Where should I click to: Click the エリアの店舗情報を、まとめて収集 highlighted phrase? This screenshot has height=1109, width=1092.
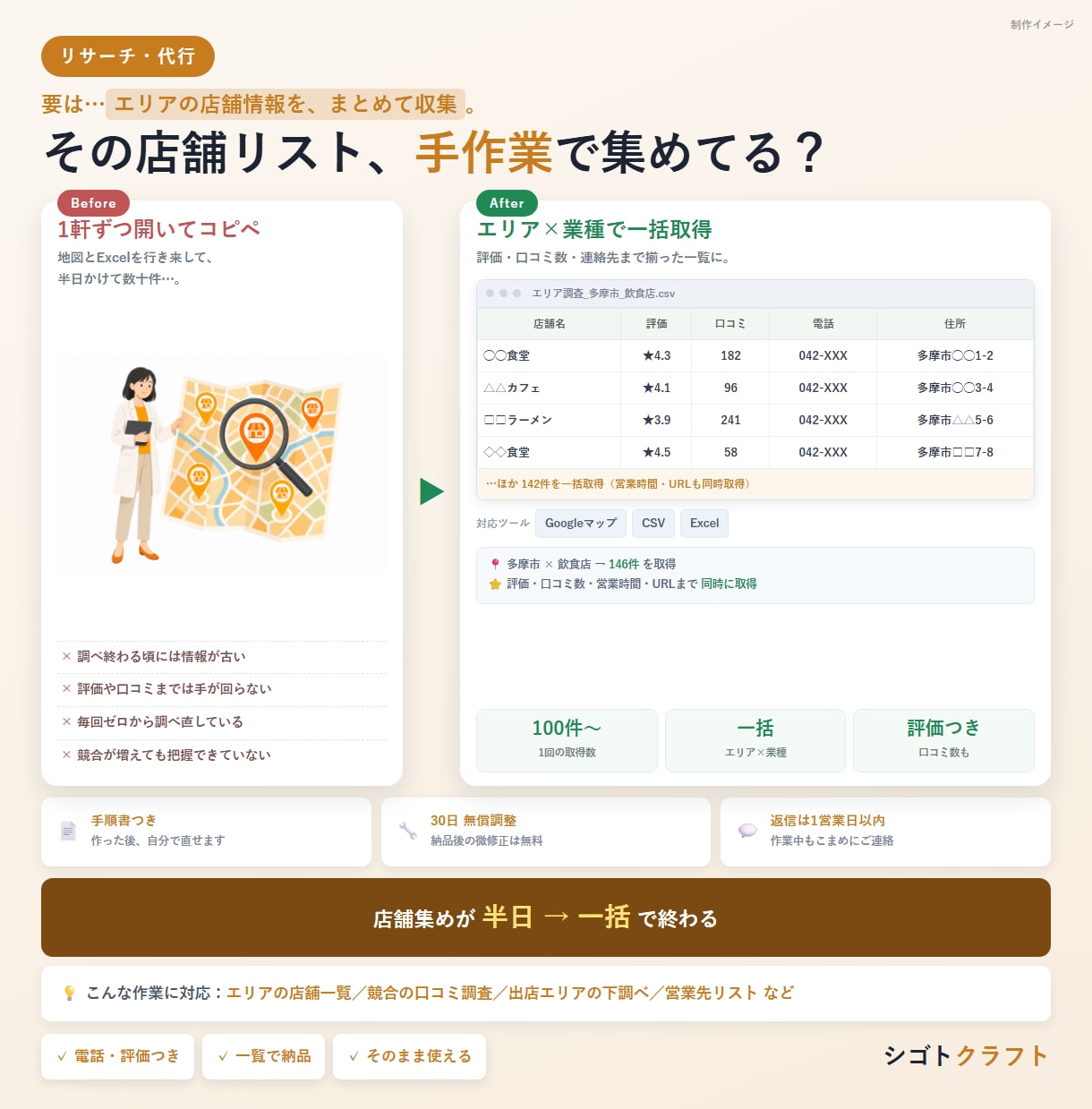tap(286, 105)
